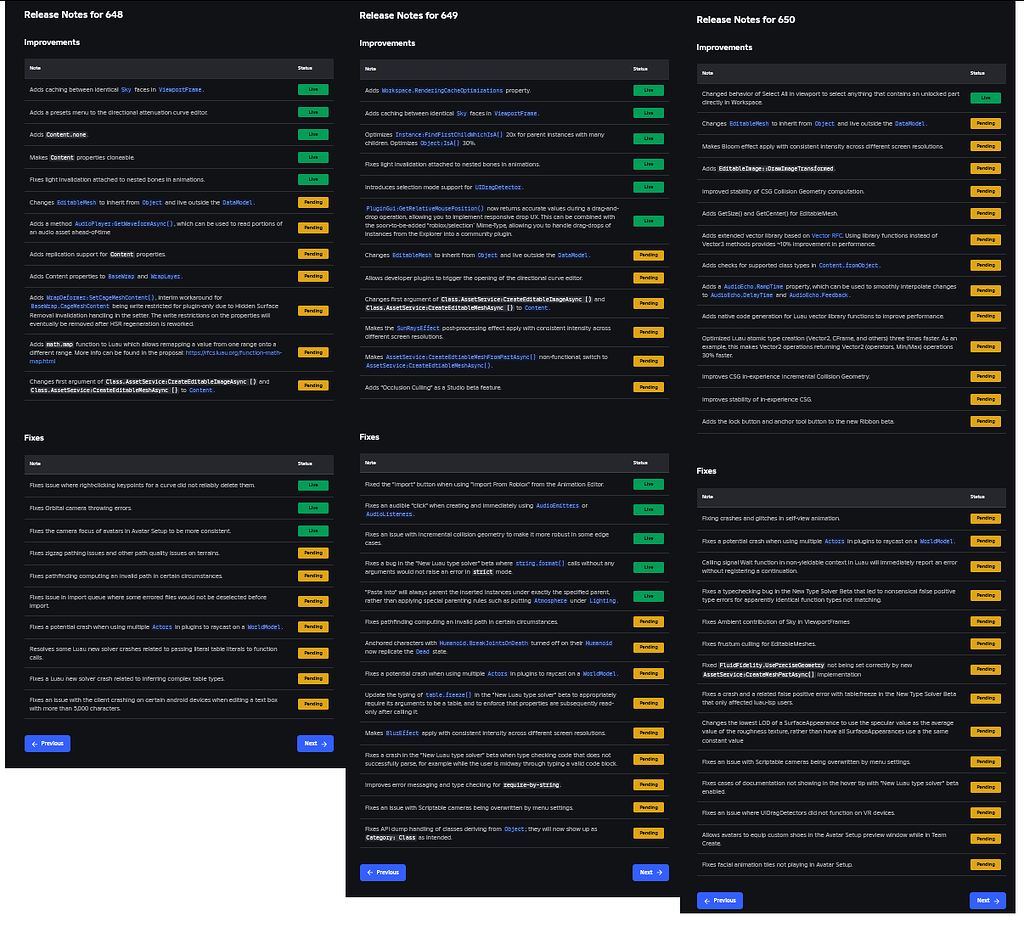Open EditableMesh link in Release Notes 648
This screenshot has width=1024, height=927.
click(76, 203)
